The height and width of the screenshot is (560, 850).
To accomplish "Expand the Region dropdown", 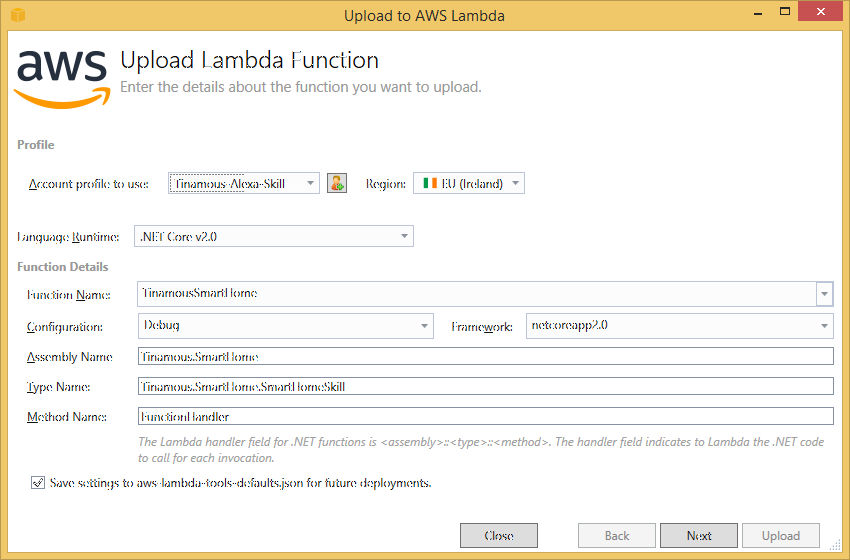I will 468,183.
